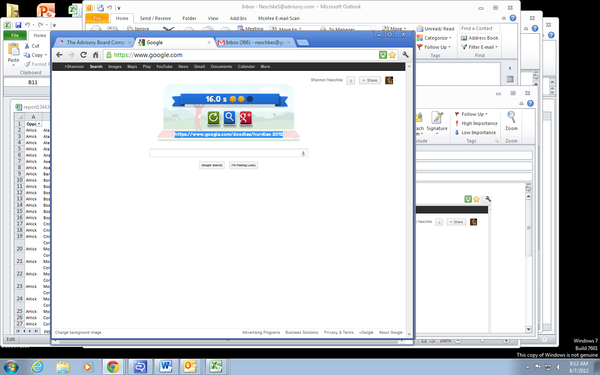Expand Outlook Categorize dropdown
Image resolution: width=600 pixels, height=375 pixels.
(450, 38)
